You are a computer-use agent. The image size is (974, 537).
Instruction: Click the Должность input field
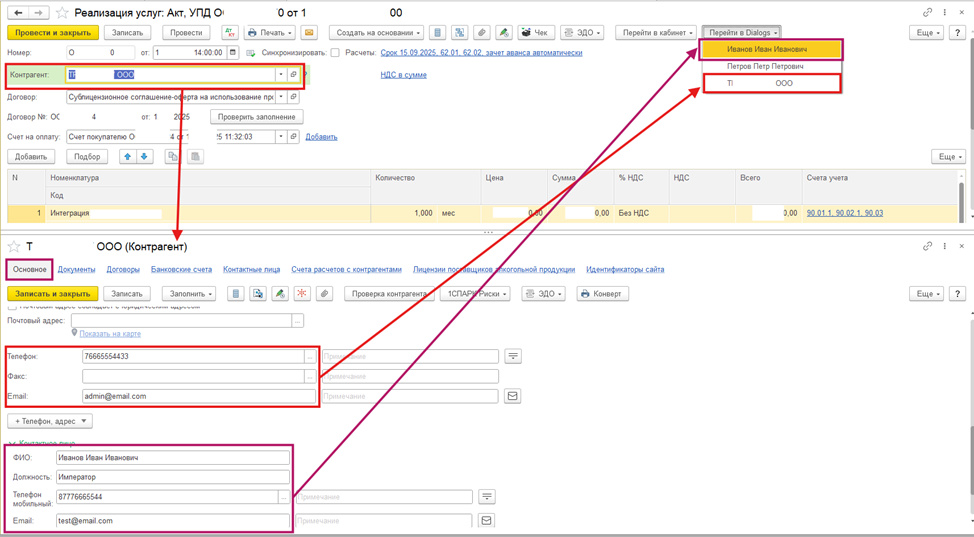(x=172, y=477)
